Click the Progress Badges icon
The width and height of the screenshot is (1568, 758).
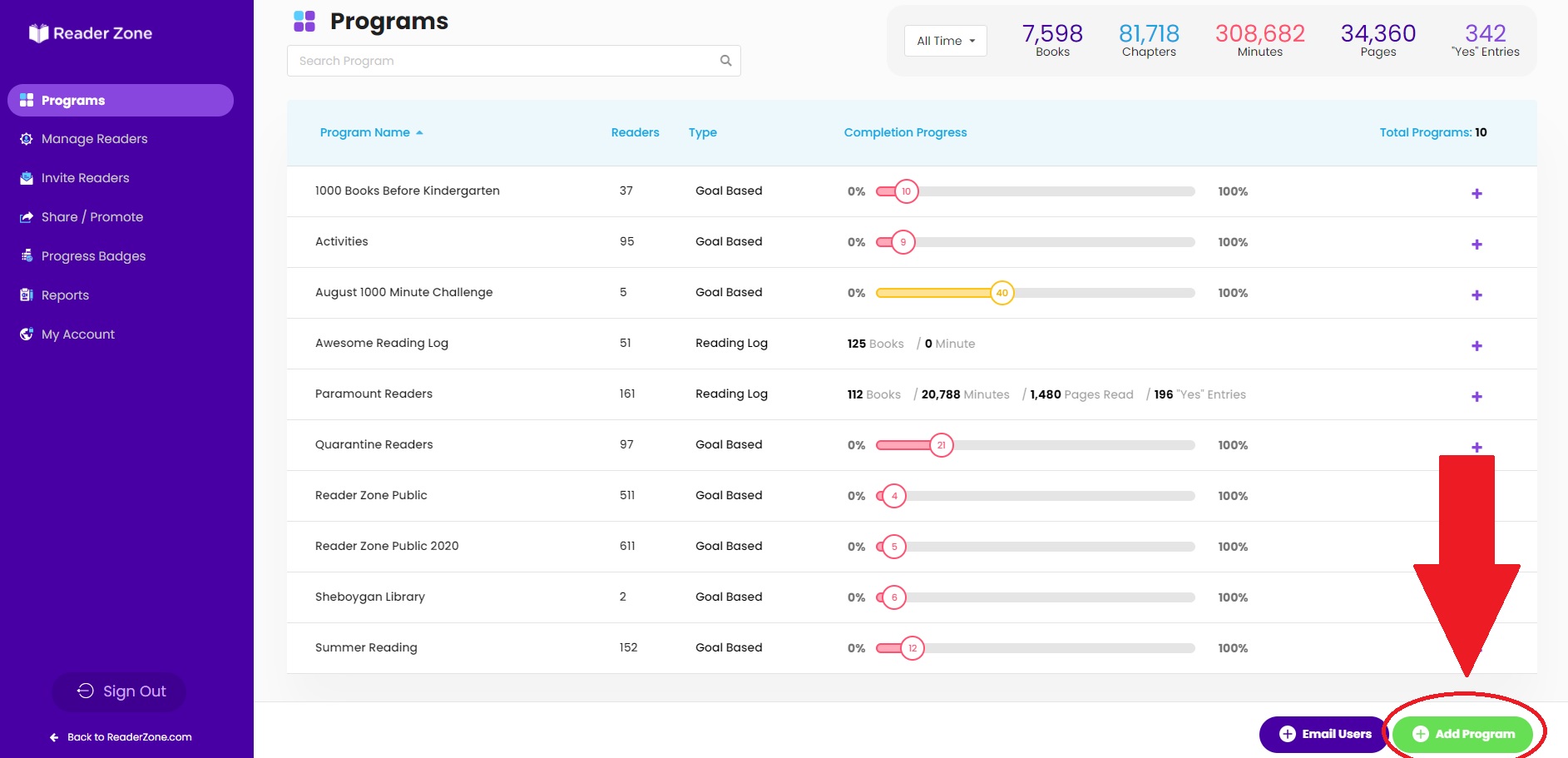point(27,256)
